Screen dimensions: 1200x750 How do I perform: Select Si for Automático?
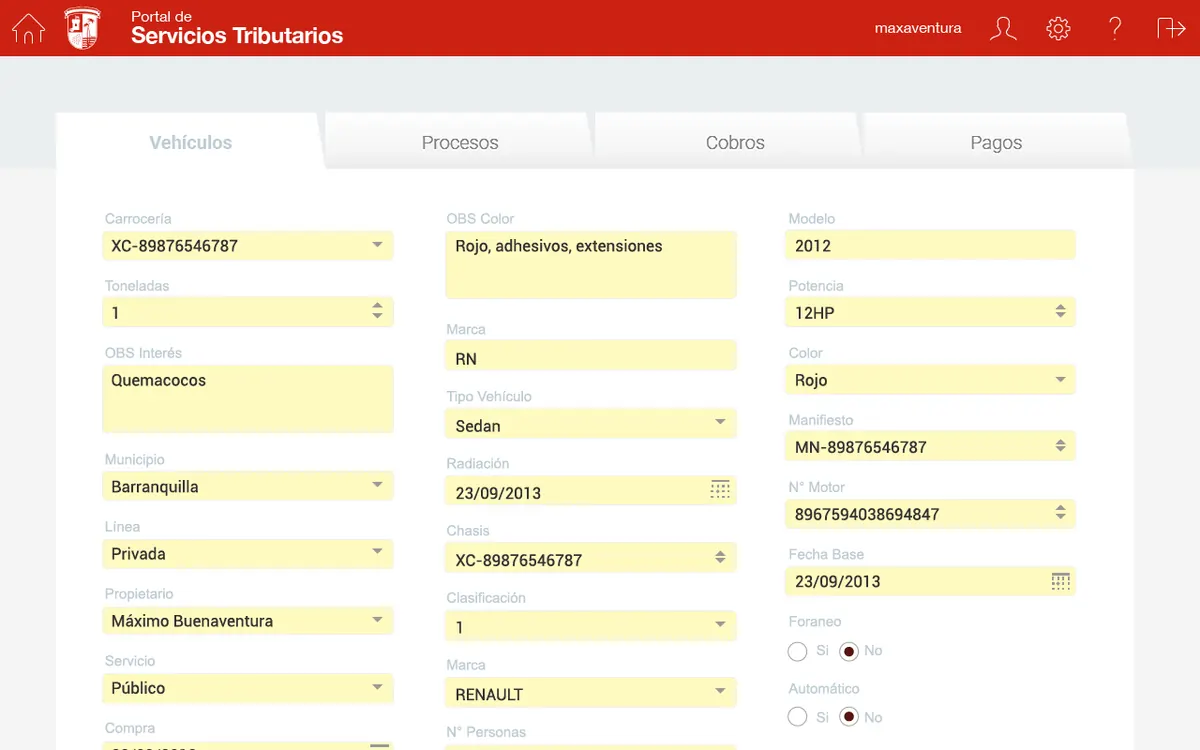coord(797,717)
